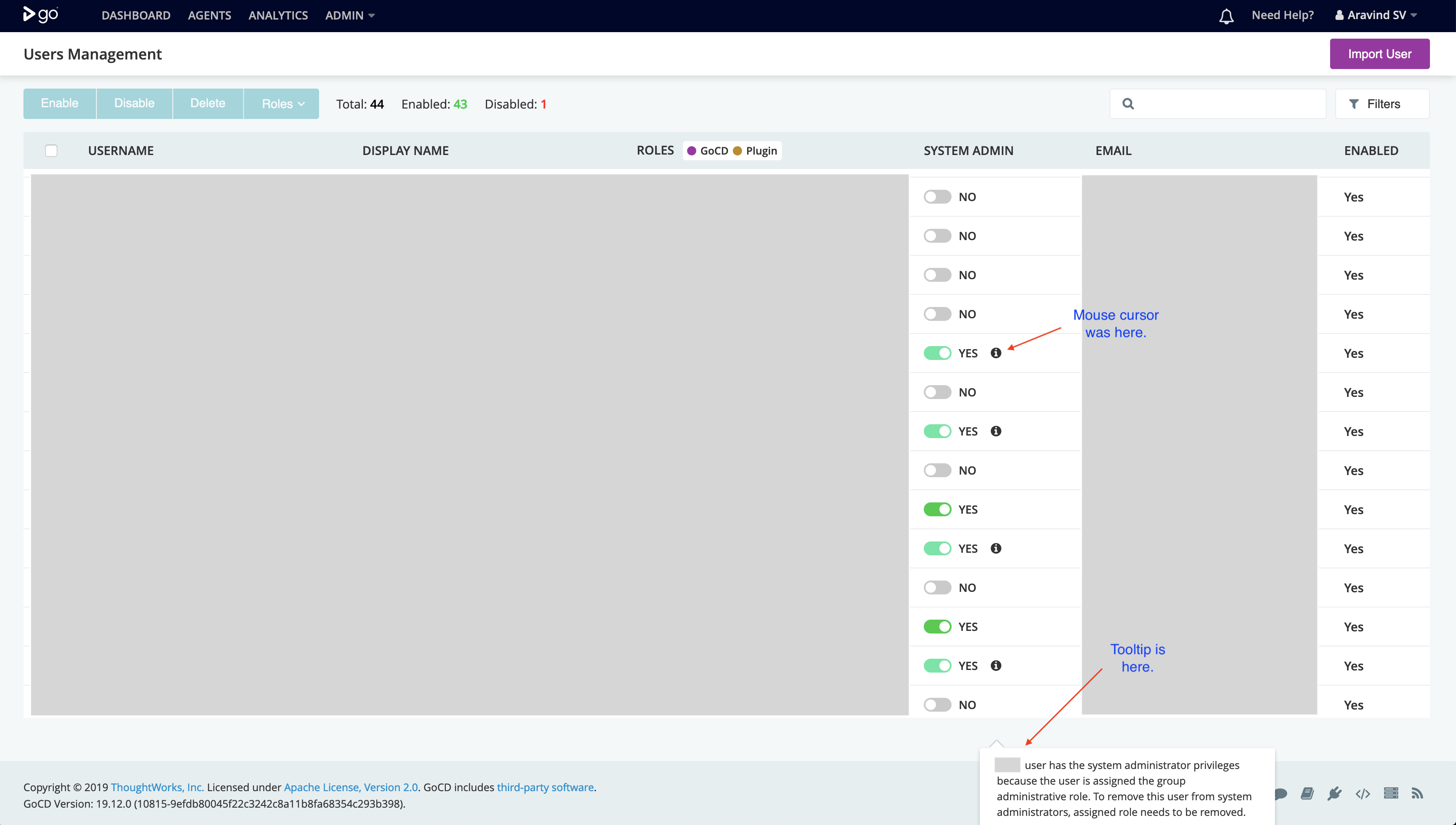Screen dimensions: 1456x825
Task: Open the documentation book icon in footer
Action: tap(1307, 793)
